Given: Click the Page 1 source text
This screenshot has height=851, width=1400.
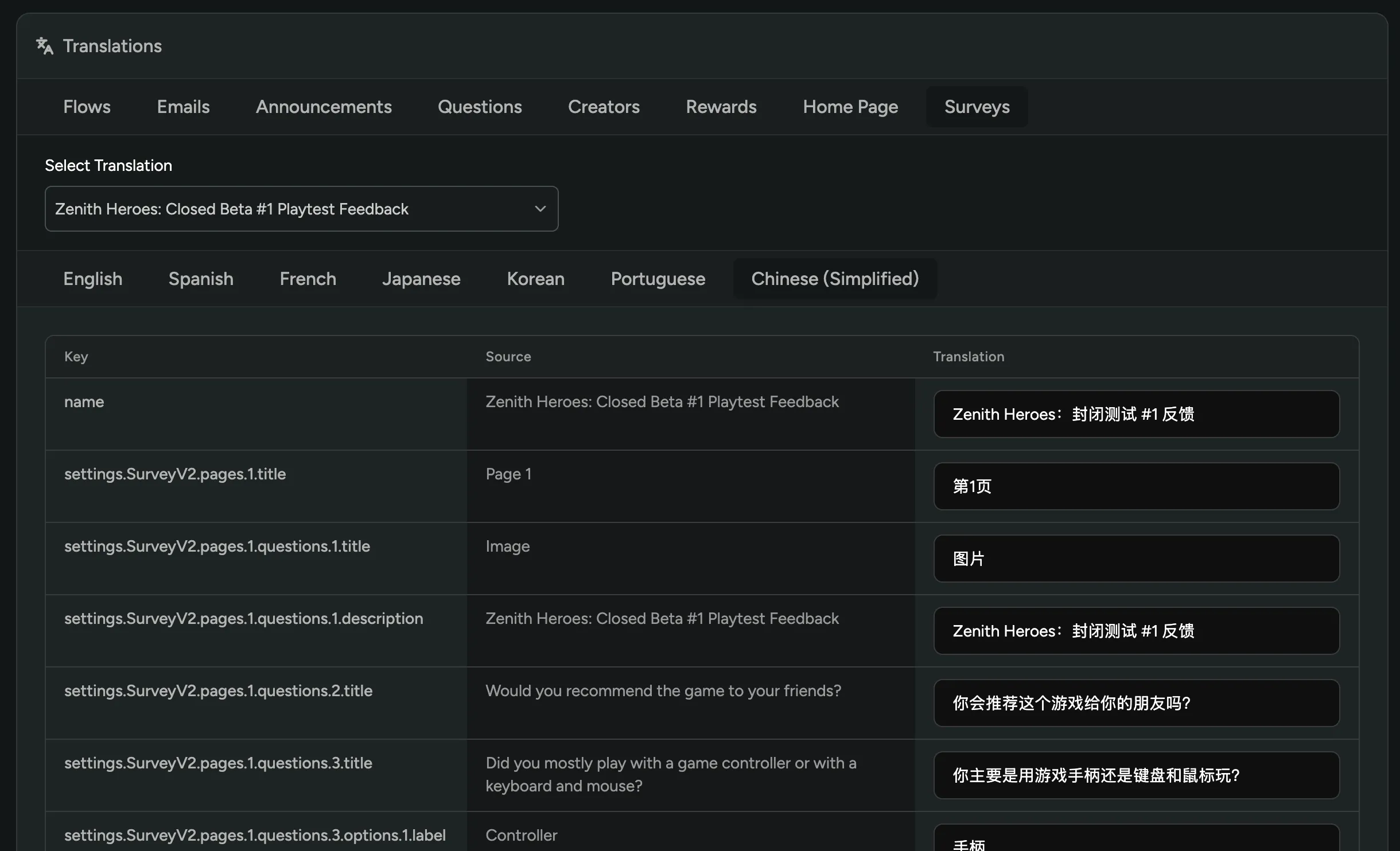Looking at the screenshot, I should coord(508,474).
